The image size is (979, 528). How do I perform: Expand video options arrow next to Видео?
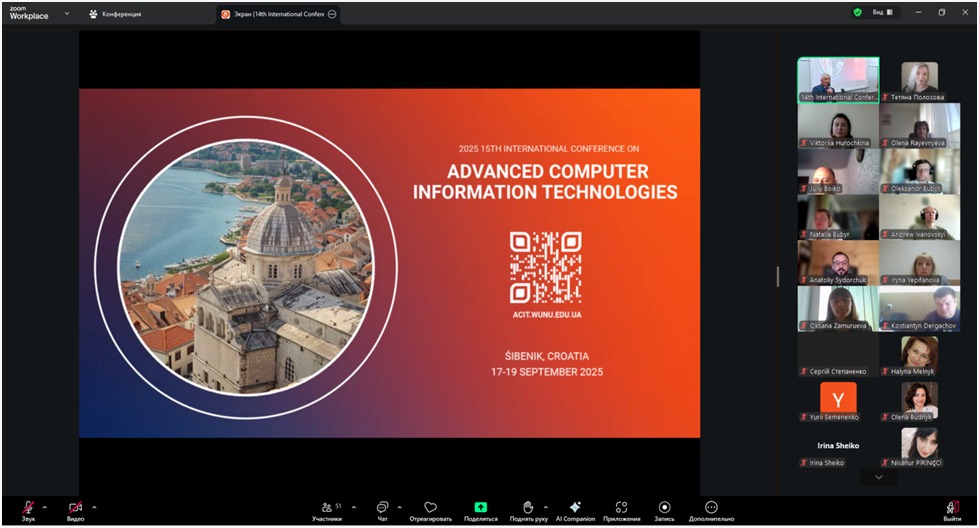pos(94,507)
